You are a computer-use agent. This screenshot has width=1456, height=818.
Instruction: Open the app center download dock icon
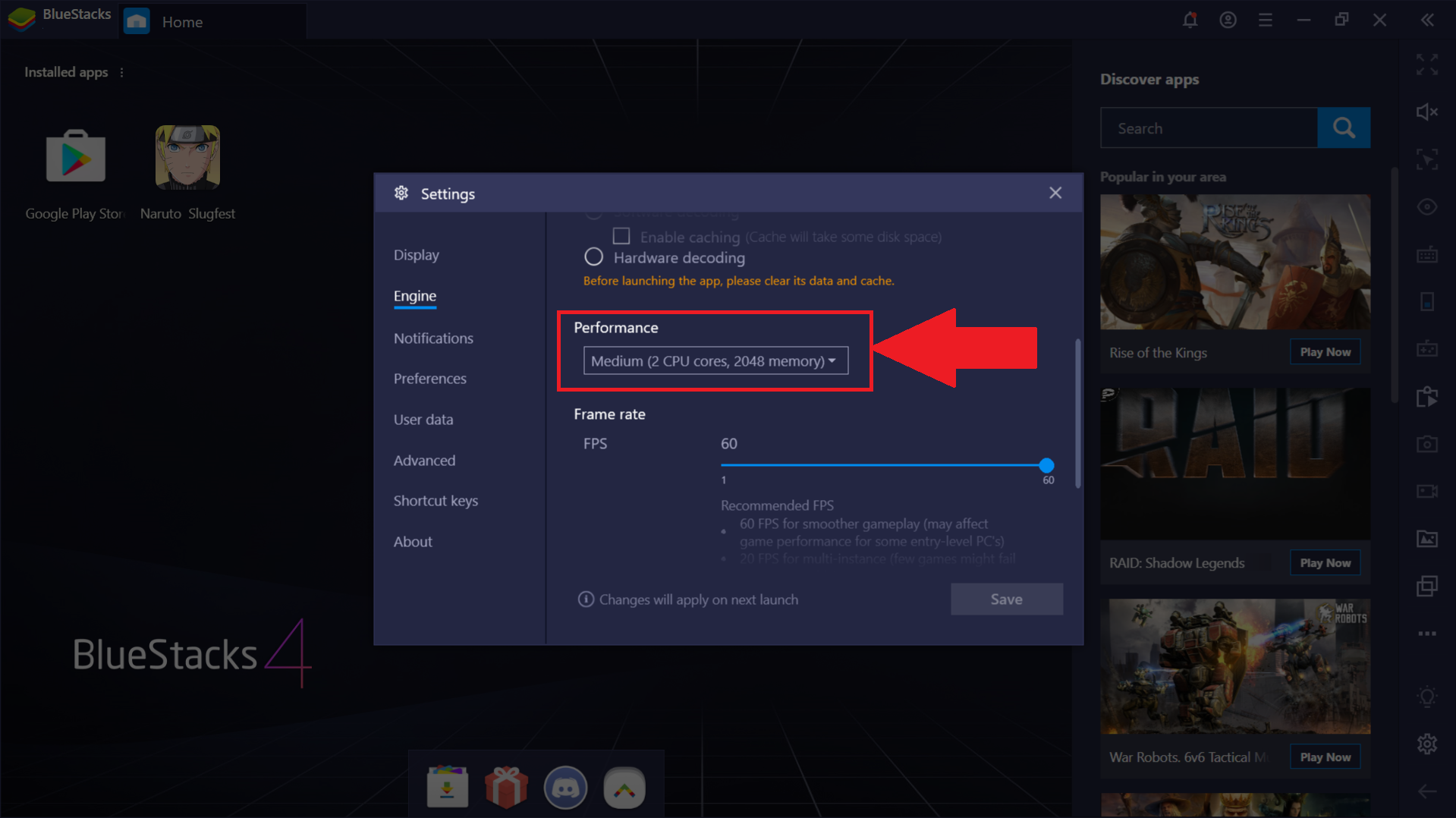coord(447,787)
